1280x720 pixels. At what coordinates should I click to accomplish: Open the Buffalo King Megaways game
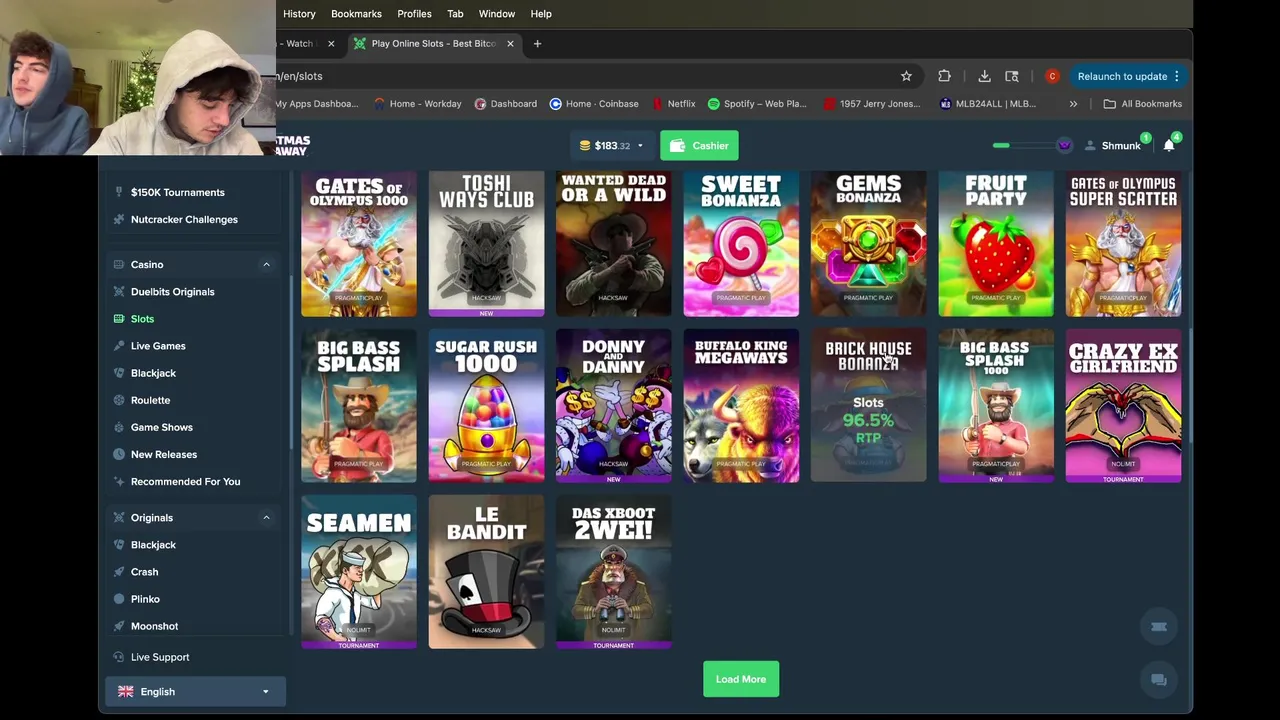[x=741, y=406]
